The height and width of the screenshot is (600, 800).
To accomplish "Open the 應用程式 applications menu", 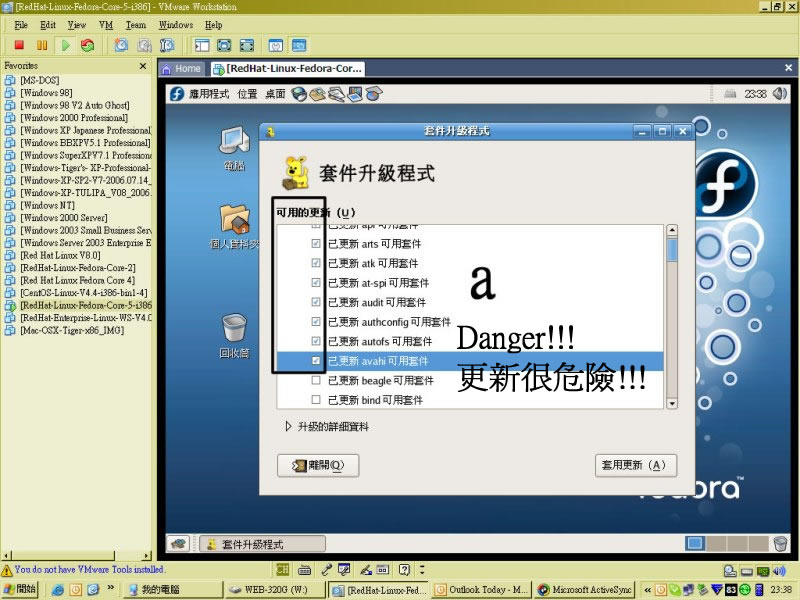I will tap(209, 94).
